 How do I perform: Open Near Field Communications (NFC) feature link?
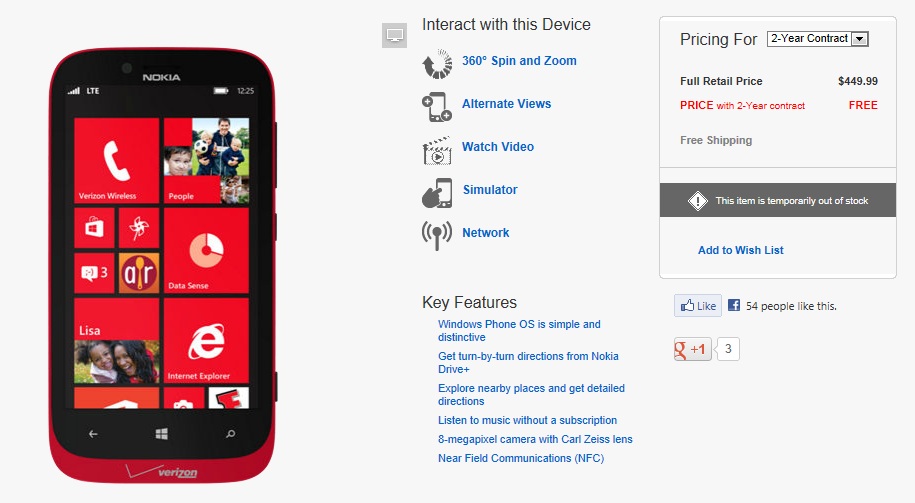click(x=521, y=458)
